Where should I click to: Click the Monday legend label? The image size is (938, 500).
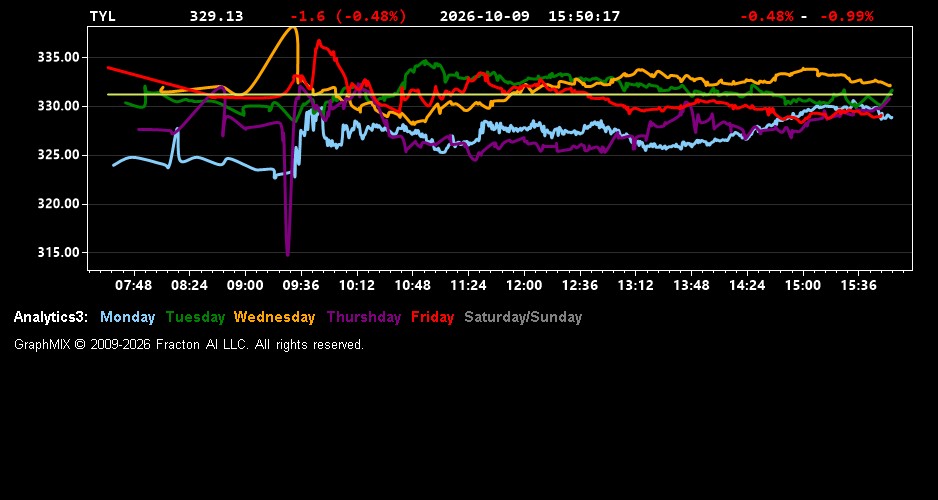[127, 318]
